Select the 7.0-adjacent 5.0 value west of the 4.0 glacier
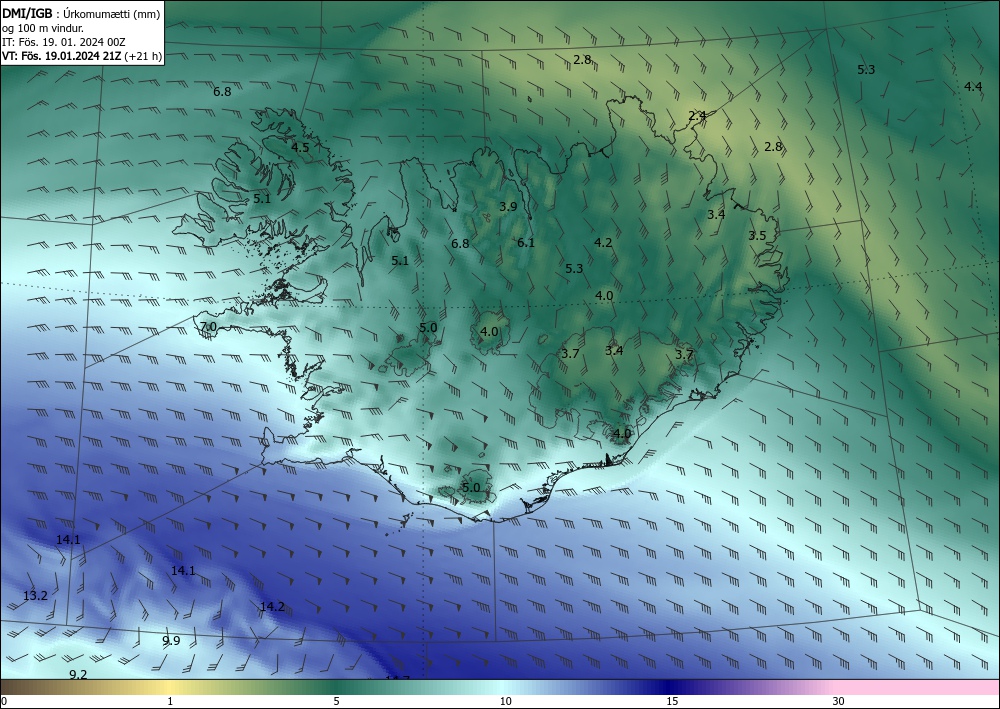The image size is (1000, 709). pyautogui.click(x=429, y=328)
